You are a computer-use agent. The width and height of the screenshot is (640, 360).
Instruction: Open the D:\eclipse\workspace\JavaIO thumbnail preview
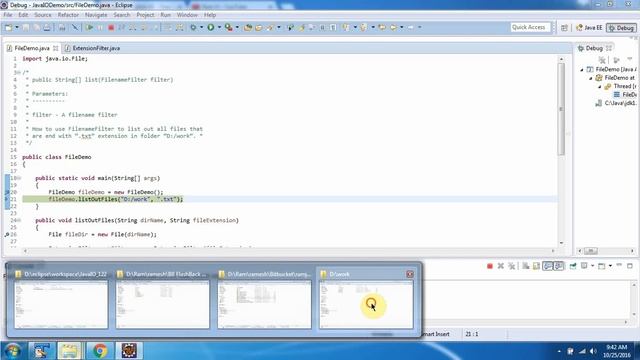pos(61,304)
